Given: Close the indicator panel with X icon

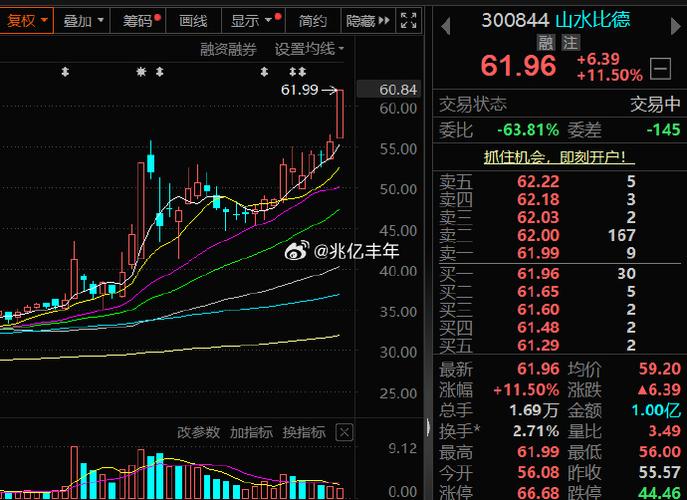Looking at the screenshot, I should 343,432.
